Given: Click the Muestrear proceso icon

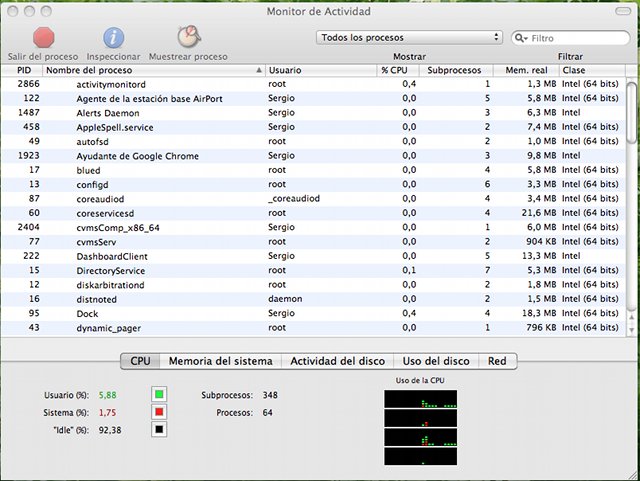Looking at the screenshot, I should tap(187, 38).
